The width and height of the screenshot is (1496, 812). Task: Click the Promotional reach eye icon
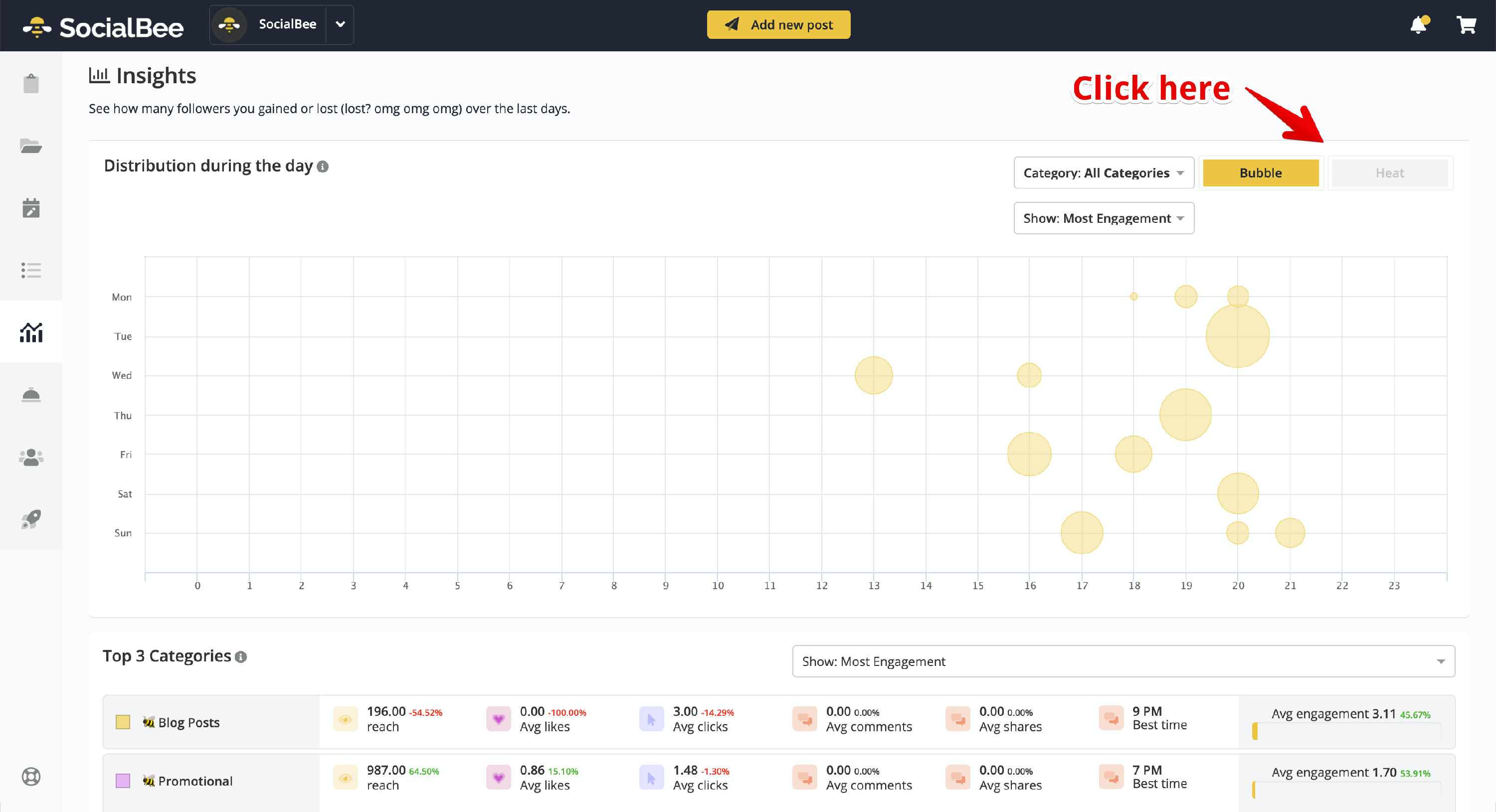[x=345, y=777]
